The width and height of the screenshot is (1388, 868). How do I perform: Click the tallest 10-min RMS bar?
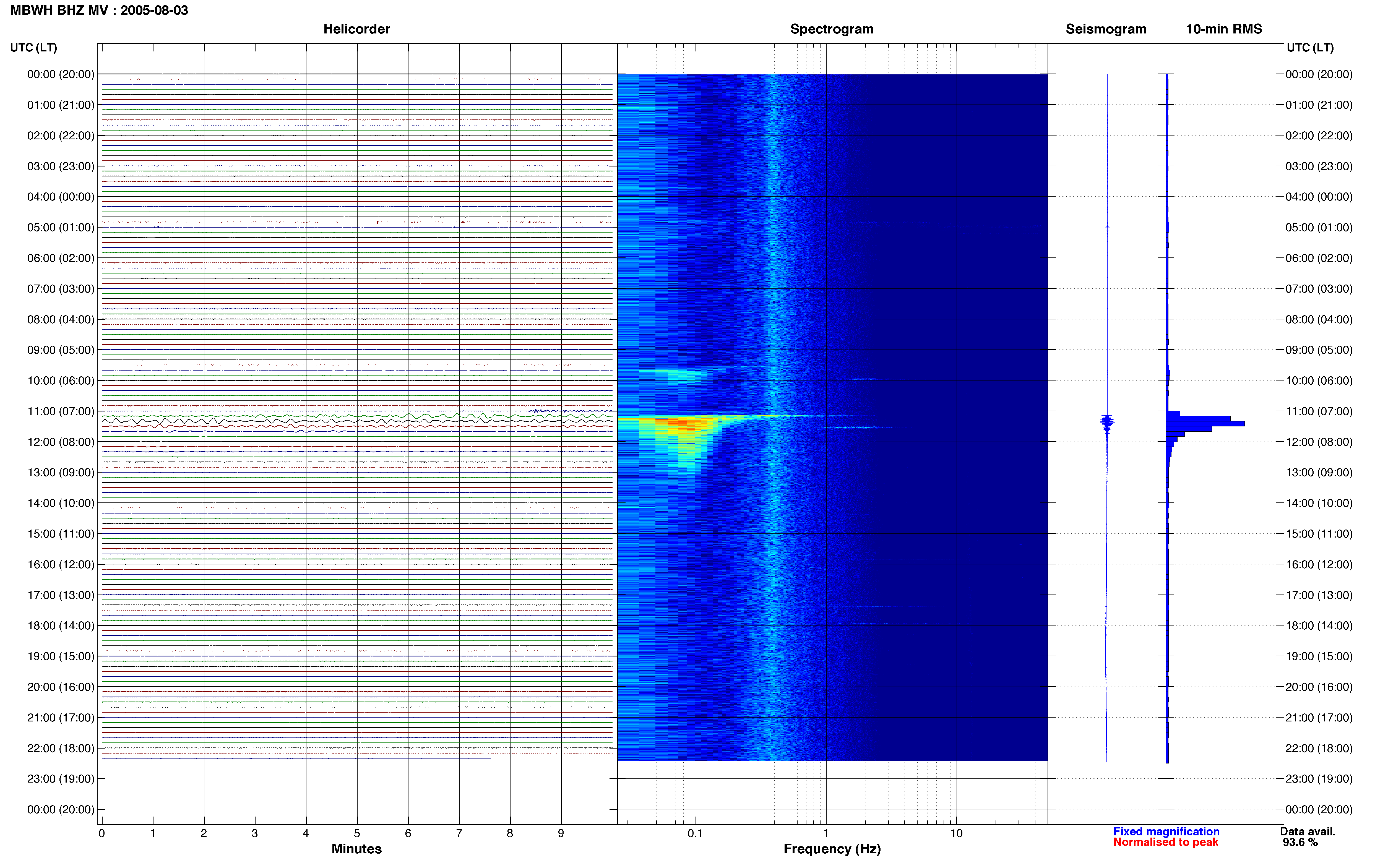pyautogui.click(x=1205, y=424)
